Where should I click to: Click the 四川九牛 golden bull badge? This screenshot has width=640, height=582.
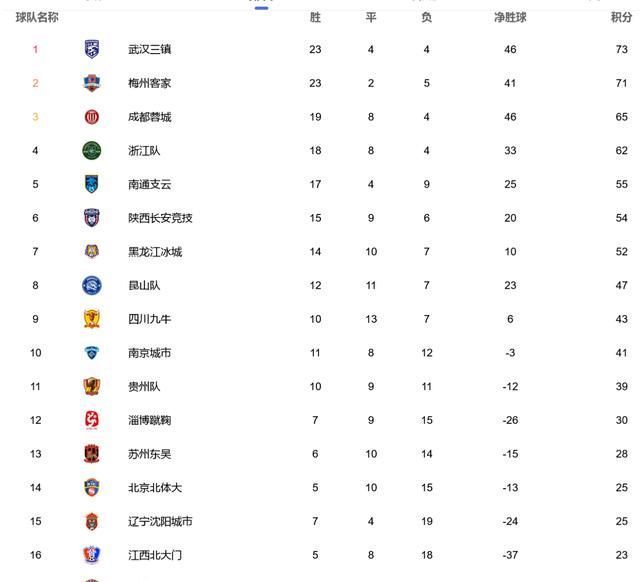(92, 319)
